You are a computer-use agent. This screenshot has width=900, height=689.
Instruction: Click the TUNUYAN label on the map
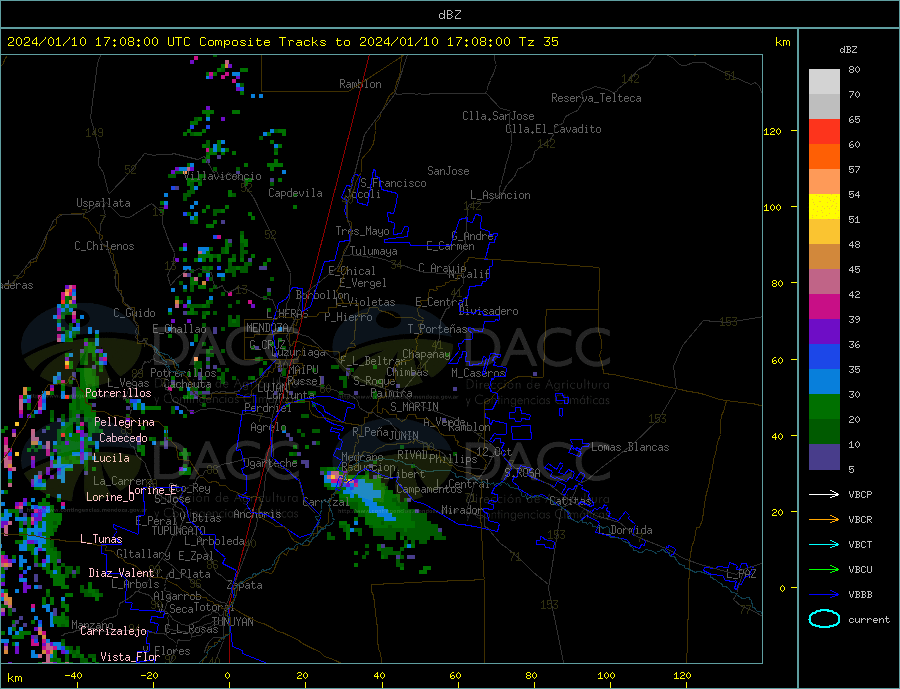pos(232,622)
